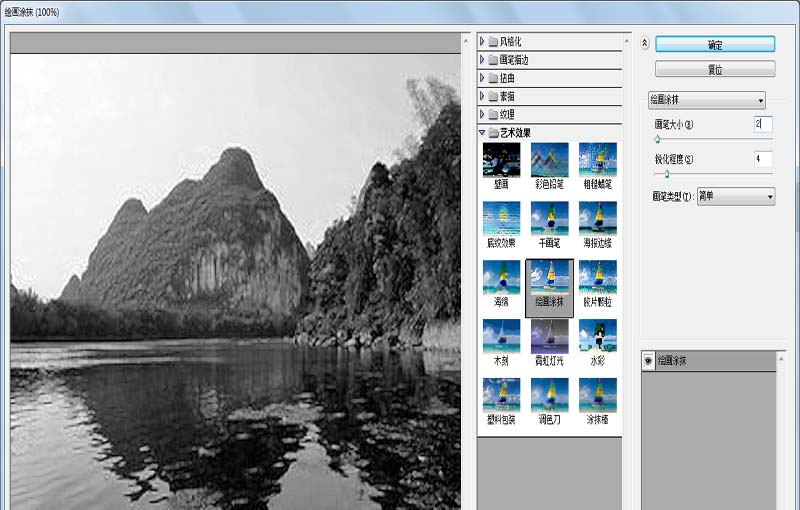Apply the 海绵 filter thumbnail
The image size is (800, 510).
coord(502,278)
